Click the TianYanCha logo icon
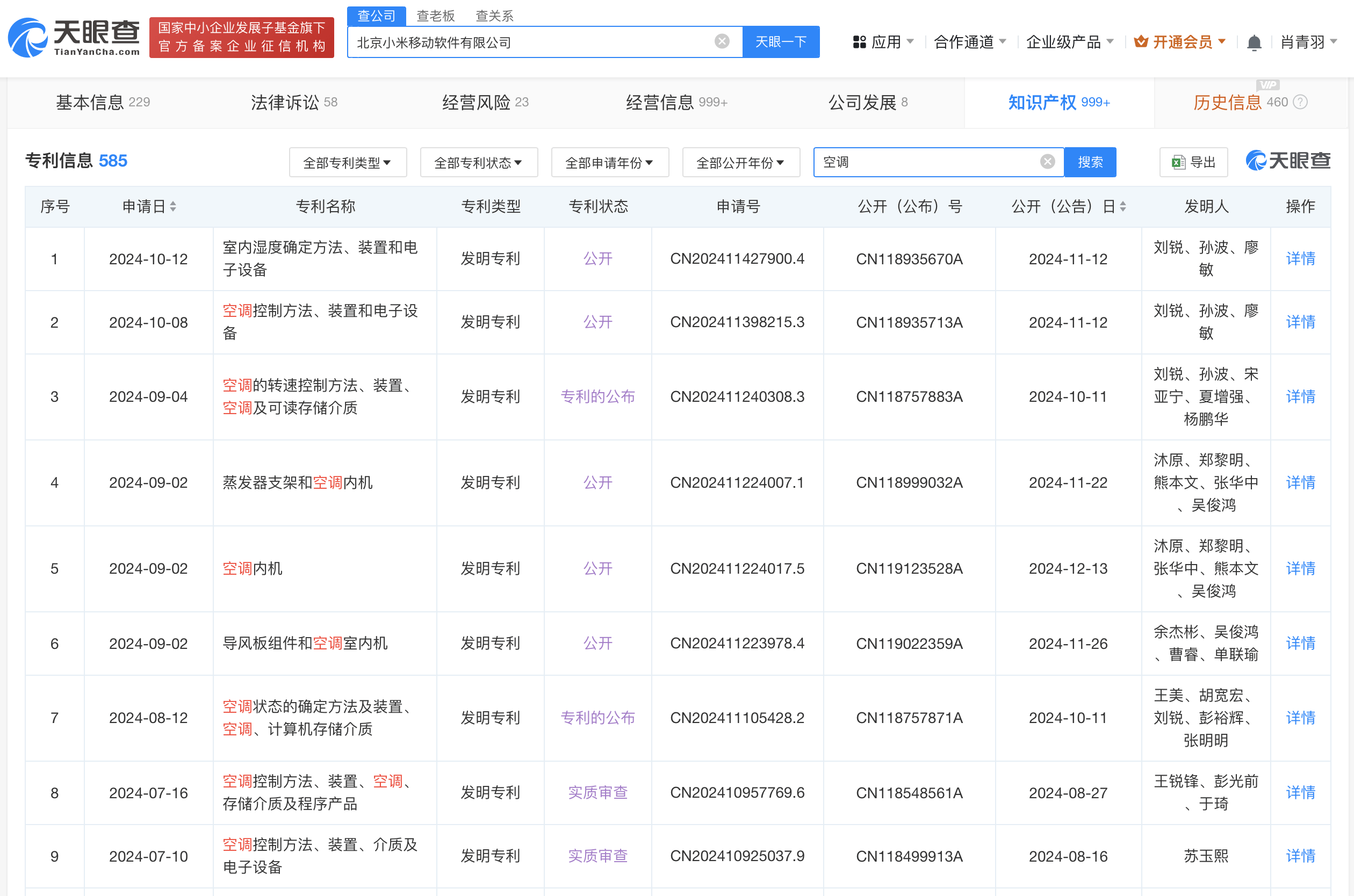 click(x=27, y=38)
